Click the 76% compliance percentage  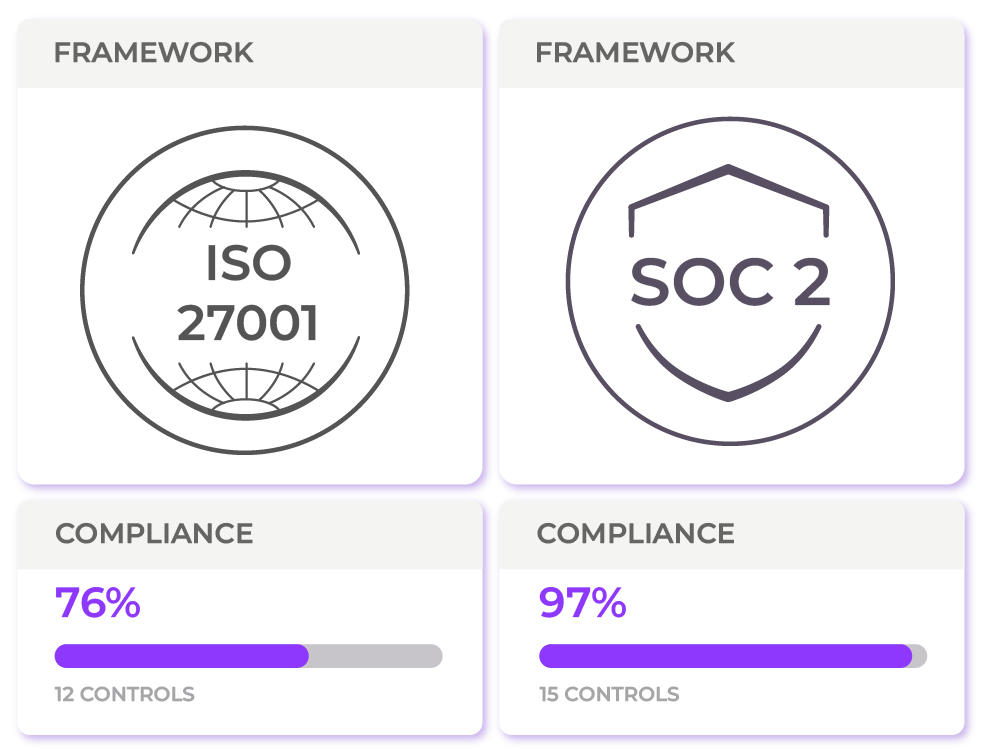point(98,602)
